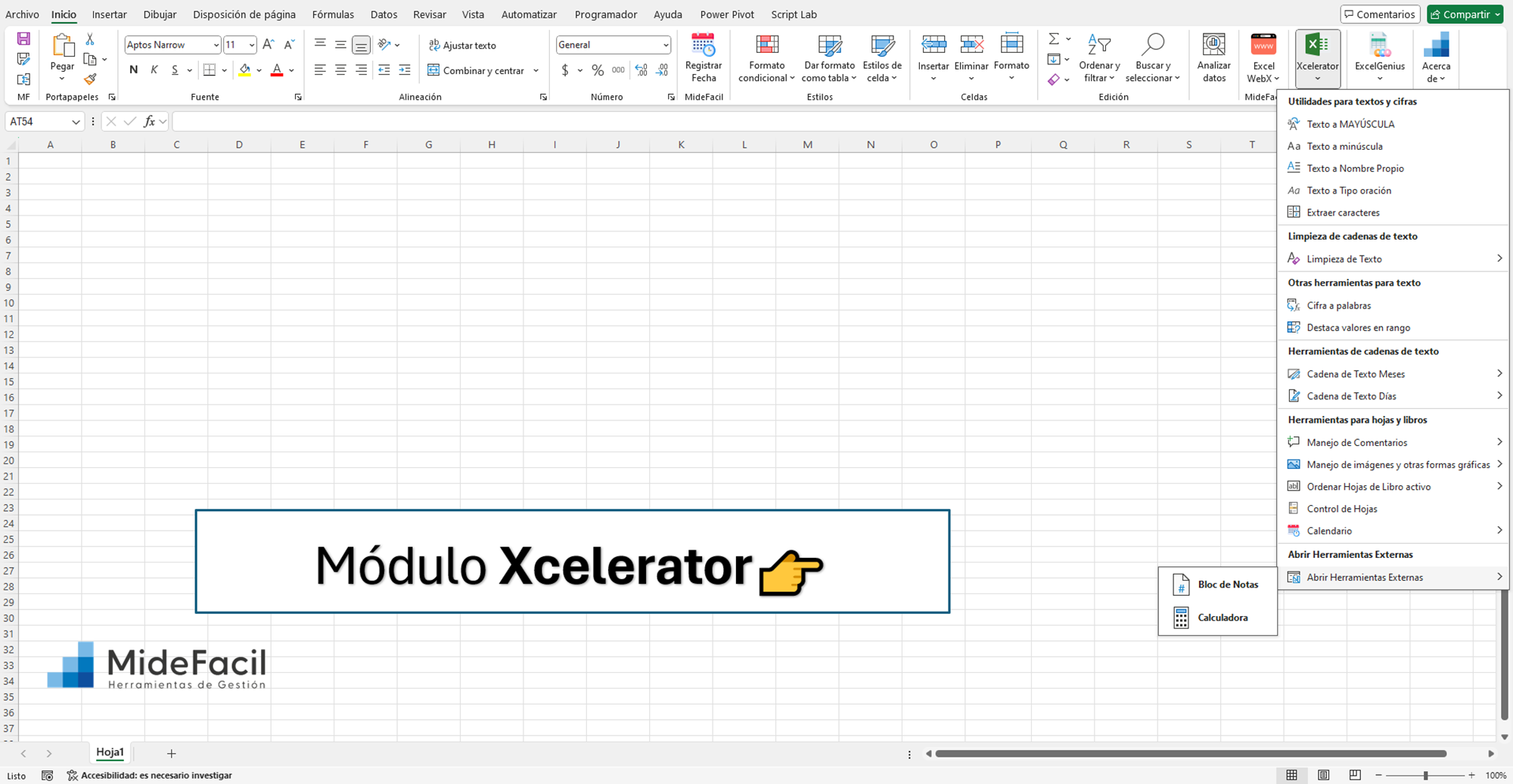Click into the formula bar field
The image size is (1513, 784).
click(x=722, y=121)
